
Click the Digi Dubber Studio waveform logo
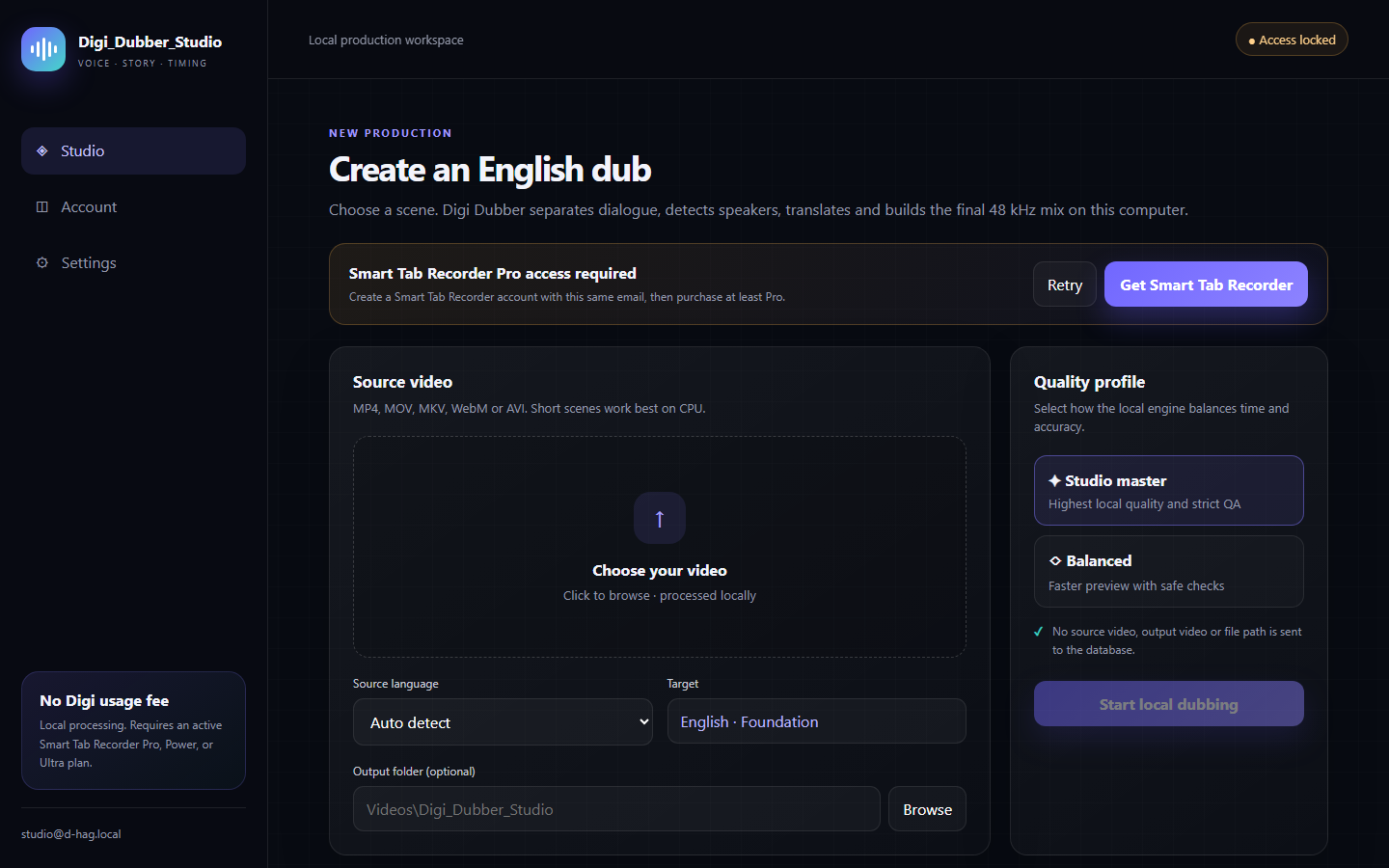click(x=43, y=49)
